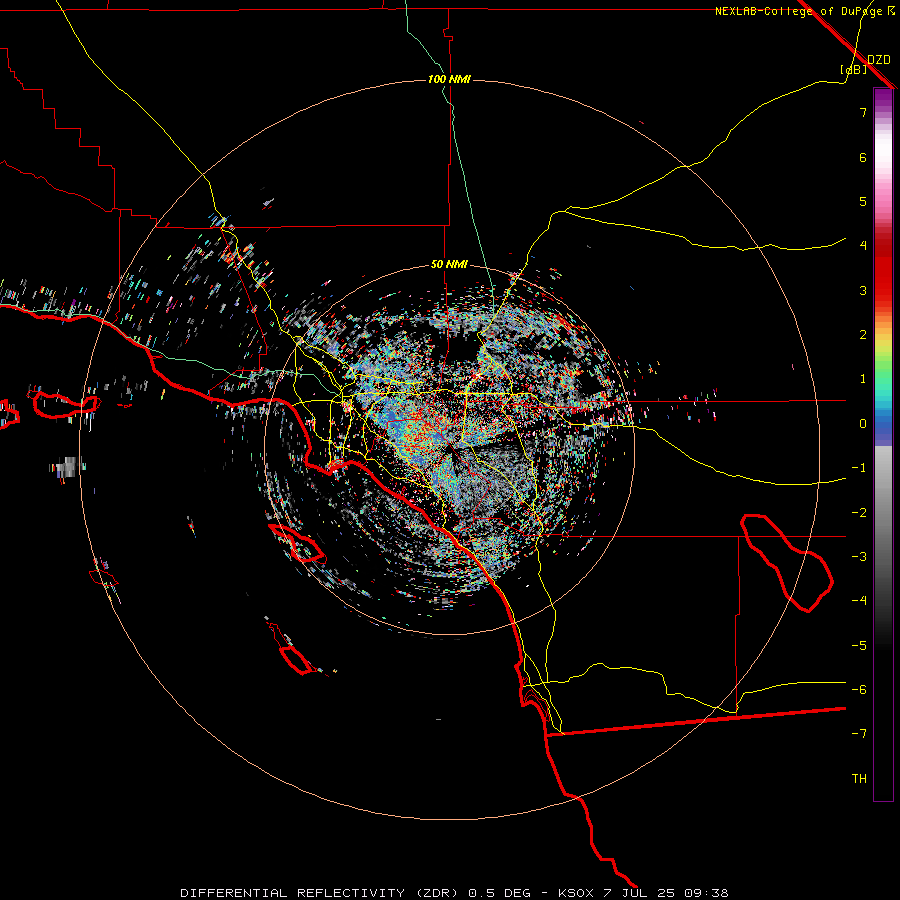Viewport: 900px width, 900px height.
Task: Click scale value 3 on legend
Action: tap(863, 290)
